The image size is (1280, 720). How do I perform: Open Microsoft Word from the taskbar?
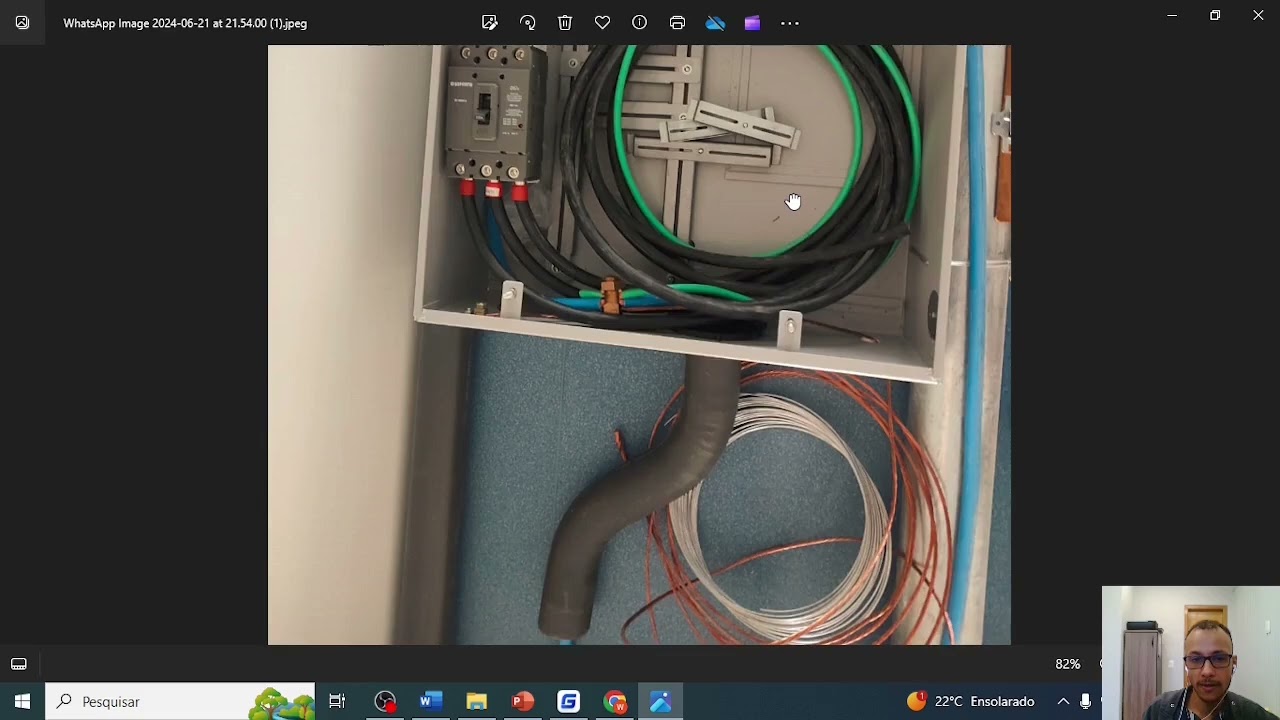[x=431, y=701]
